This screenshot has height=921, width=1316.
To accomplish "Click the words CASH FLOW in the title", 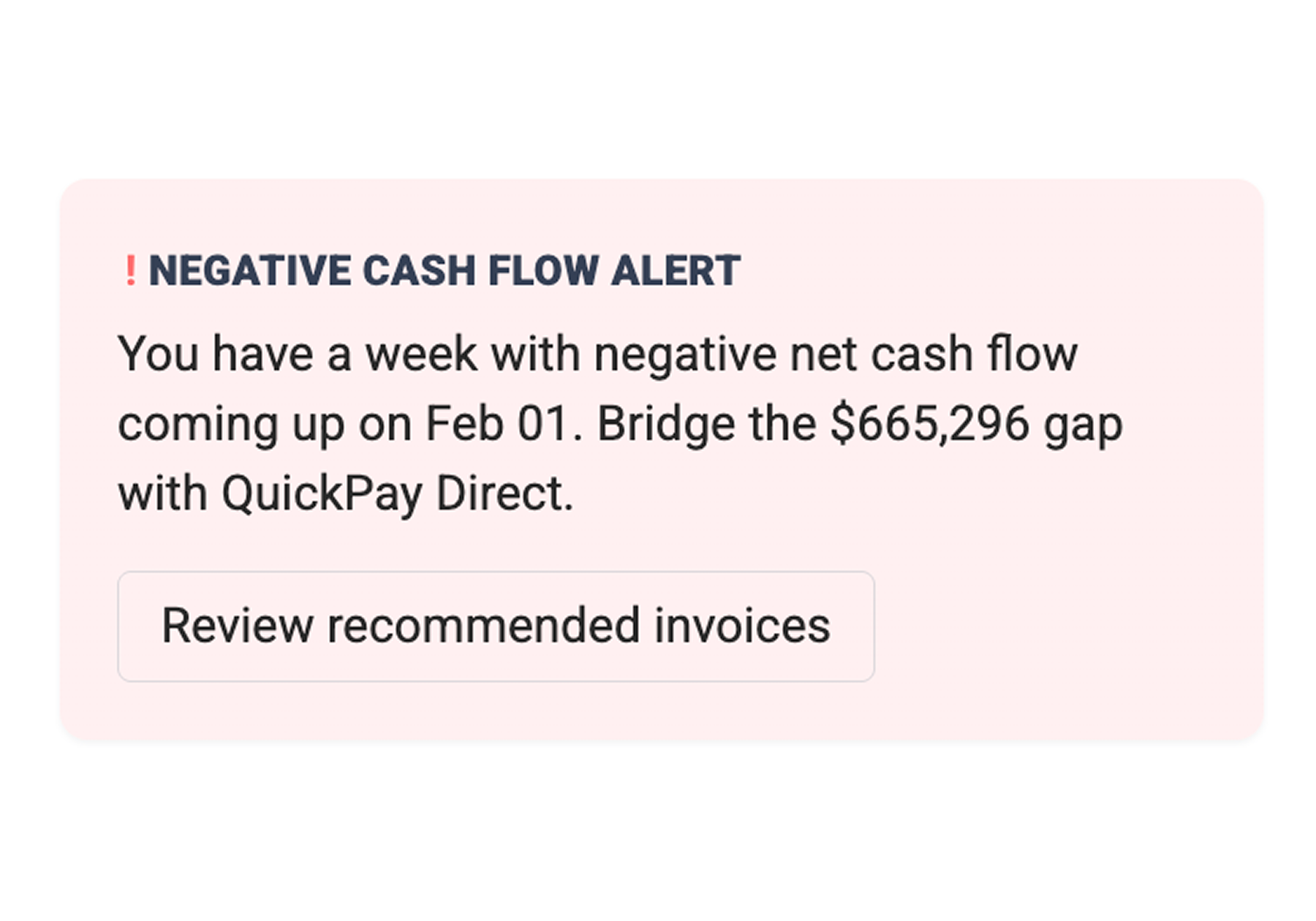I will [481, 270].
